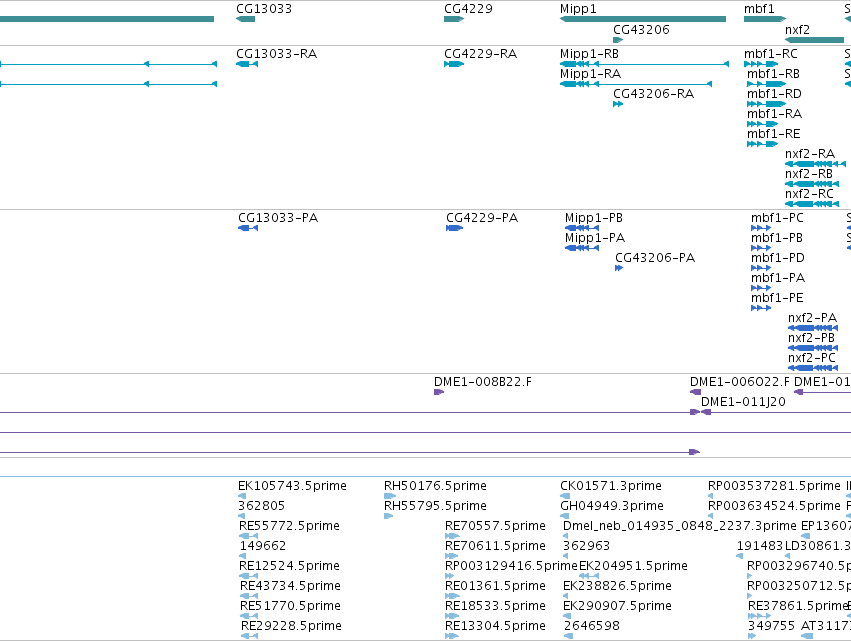Screen dimensions: 851x641
Task: Open EST RP003537281.5prime
Action: (x=774, y=486)
